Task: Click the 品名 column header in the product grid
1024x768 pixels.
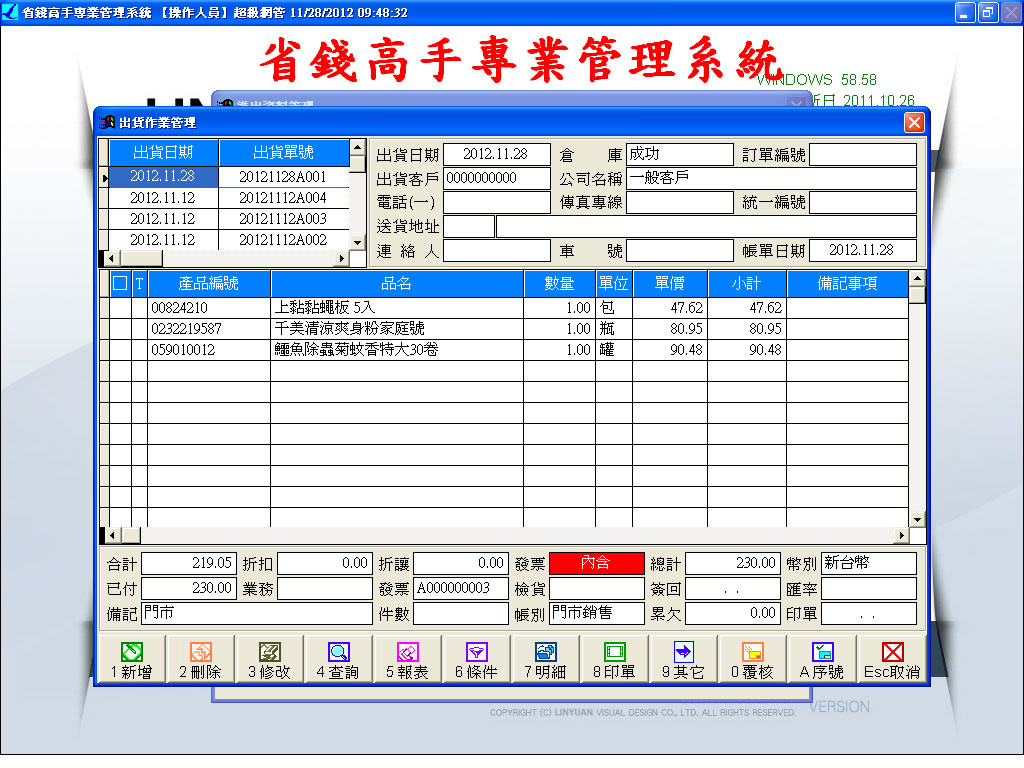Action: [x=397, y=283]
